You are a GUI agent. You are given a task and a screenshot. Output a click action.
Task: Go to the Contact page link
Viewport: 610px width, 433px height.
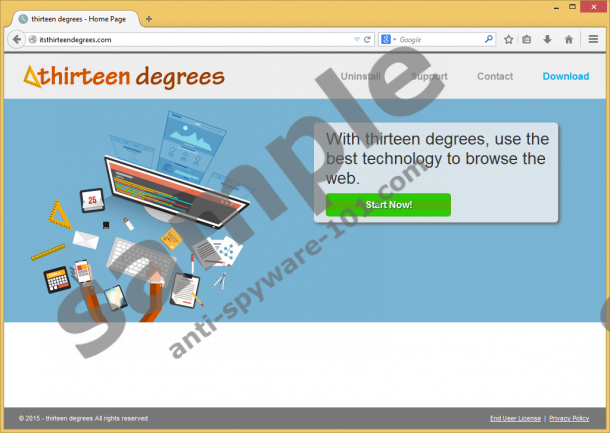[x=495, y=76]
